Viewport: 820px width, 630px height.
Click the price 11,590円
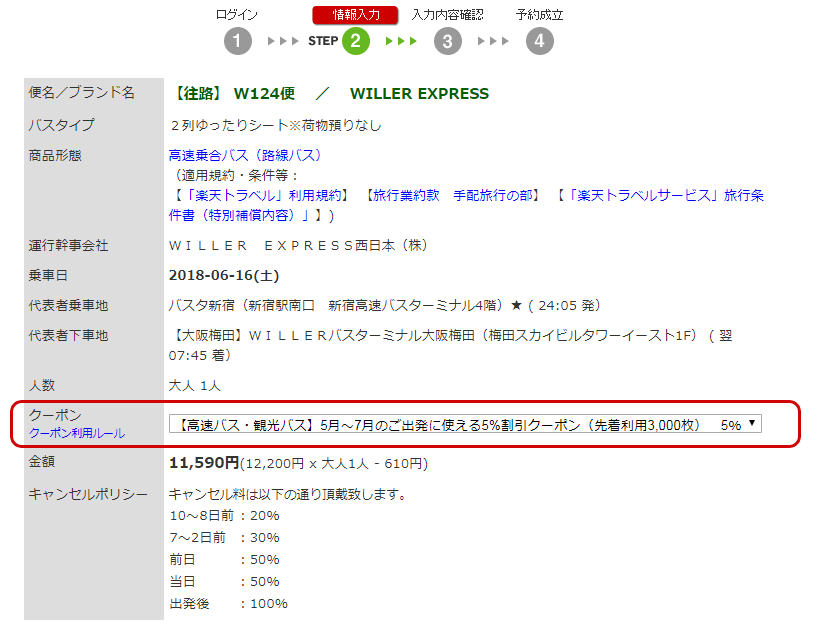click(x=204, y=463)
